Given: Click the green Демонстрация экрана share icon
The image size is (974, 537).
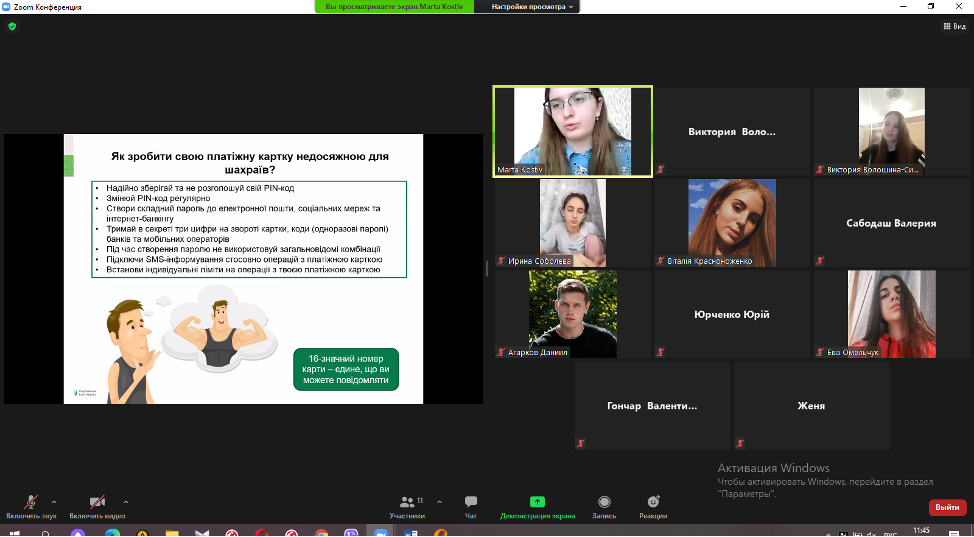Looking at the screenshot, I should pos(537,502).
